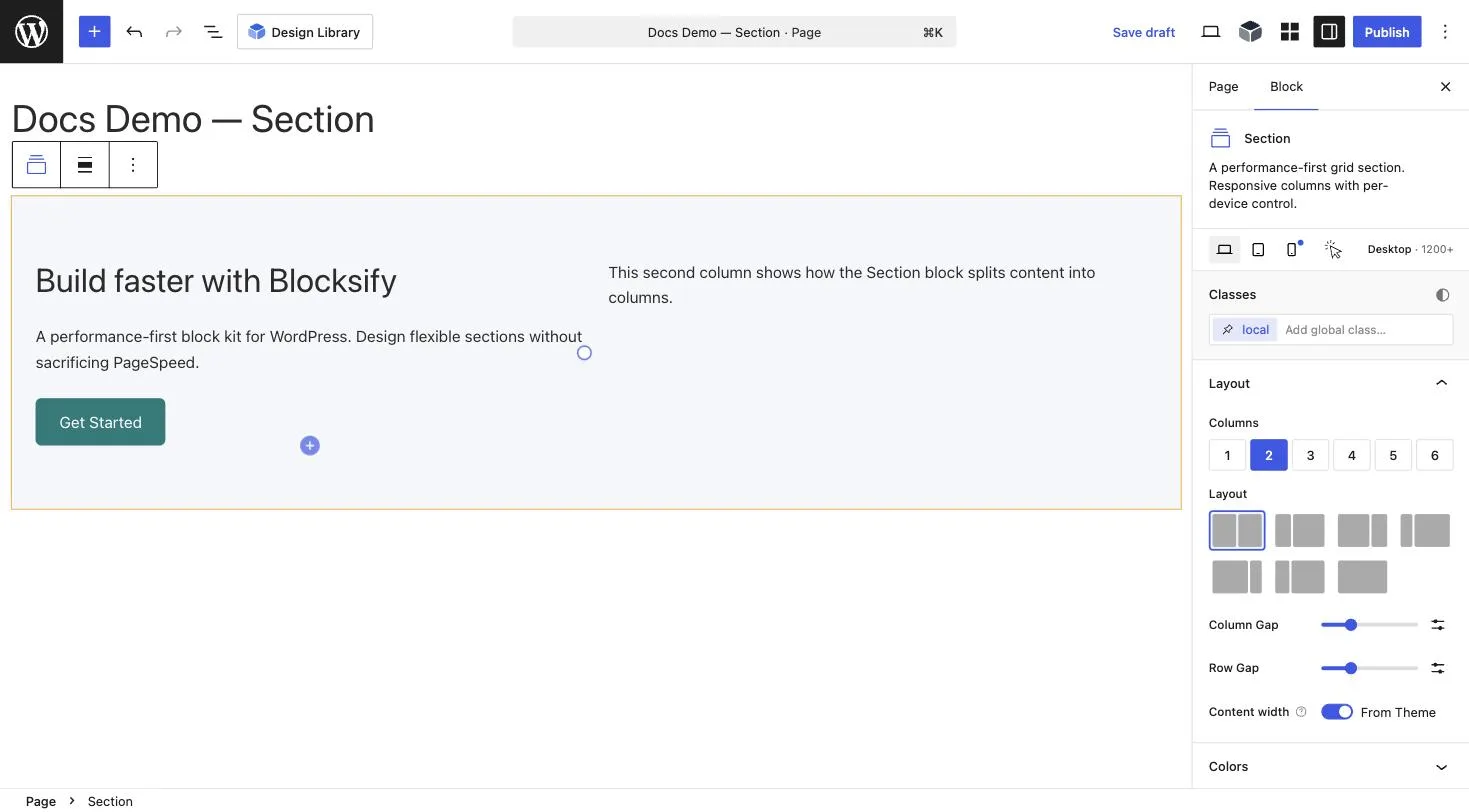1469x812 pixels.
Task: Focus the Add global class field
Action: click(1365, 330)
